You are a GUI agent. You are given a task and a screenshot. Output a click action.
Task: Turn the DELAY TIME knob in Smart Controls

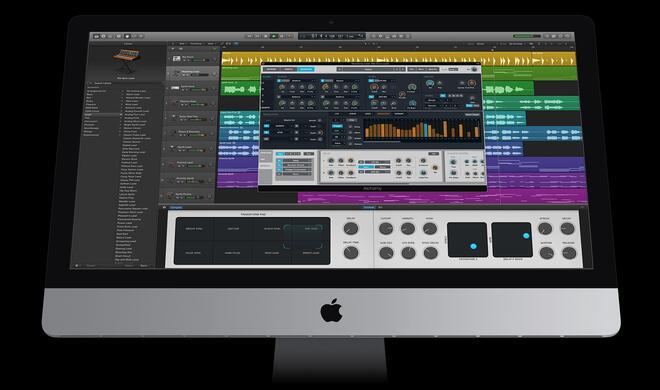click(x=351, y=252)
